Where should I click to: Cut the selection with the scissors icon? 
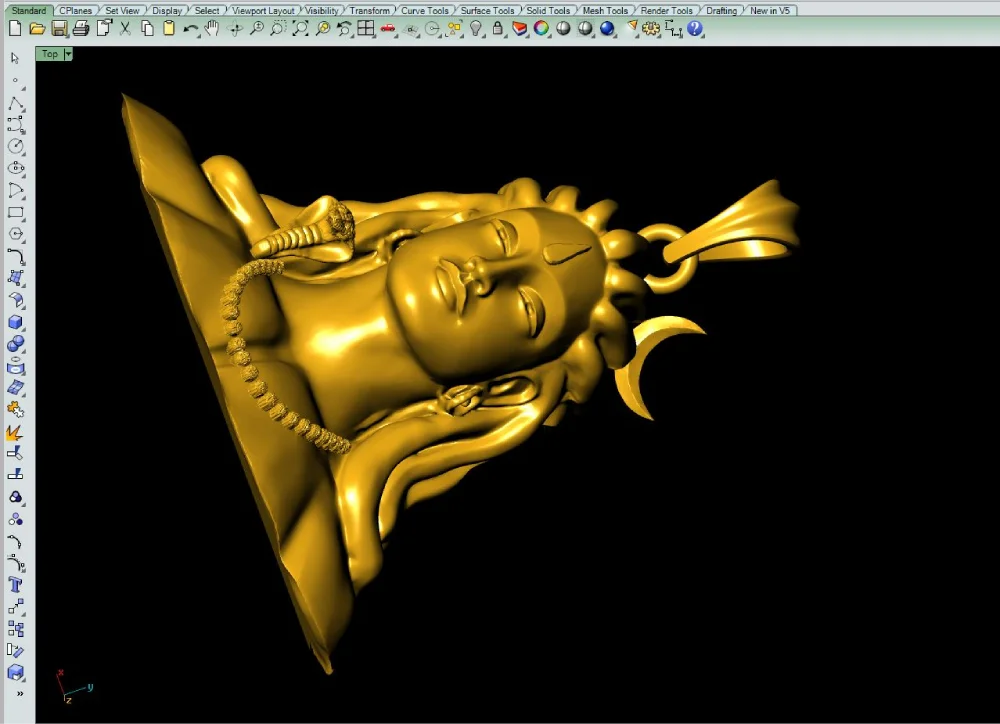coord(125,28)
